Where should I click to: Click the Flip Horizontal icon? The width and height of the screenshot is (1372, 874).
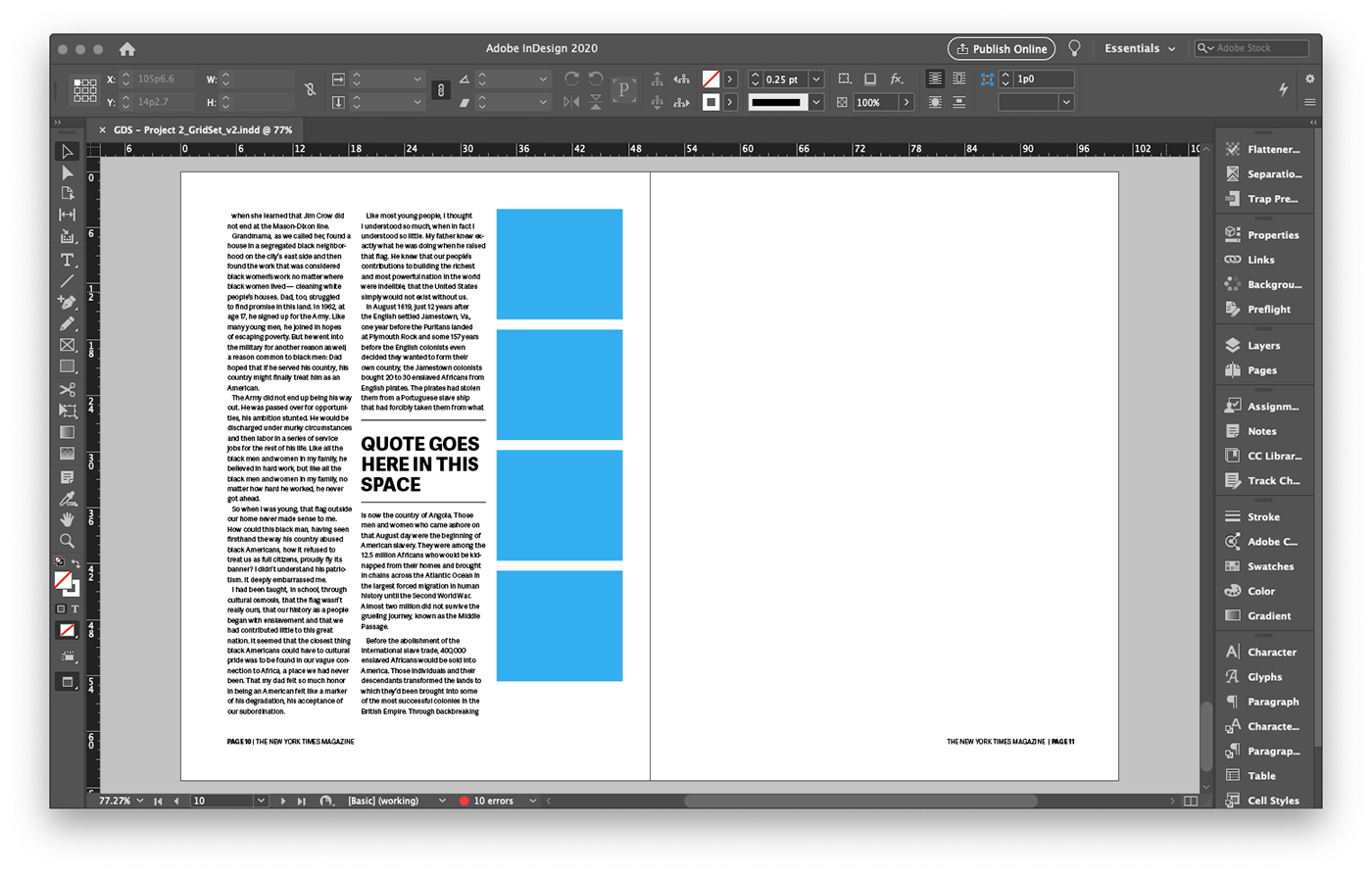pyautogui.click(x=571, y=102)
